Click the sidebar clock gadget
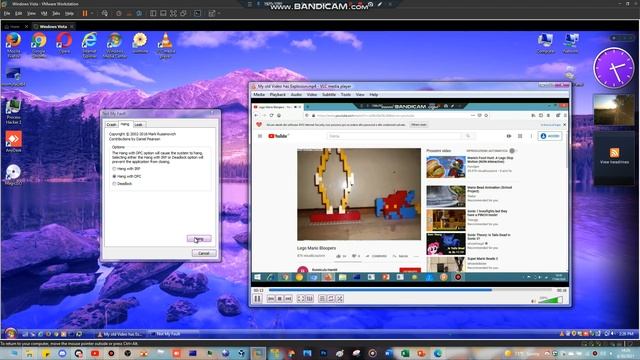 (614, 68)
